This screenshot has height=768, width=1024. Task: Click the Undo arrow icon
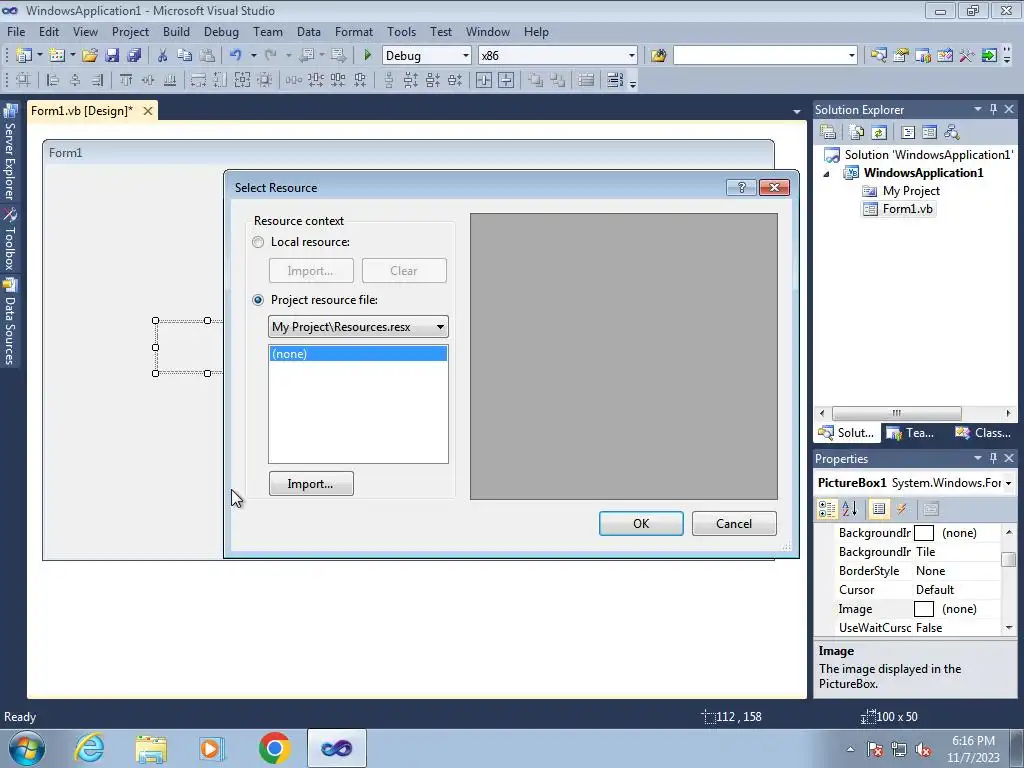(x=236, y=56)
